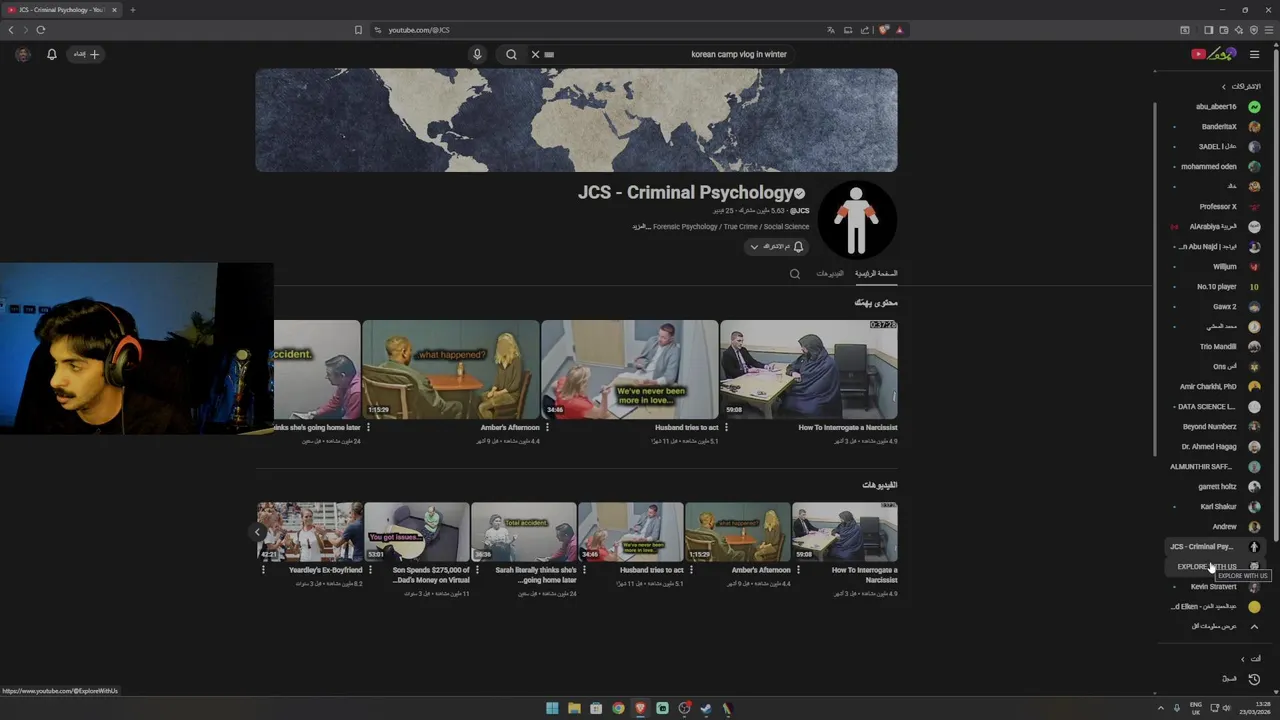1280x720 pixels.
Task: Select Karl Shakur in subscriptions list
Action: [1215, 507]
